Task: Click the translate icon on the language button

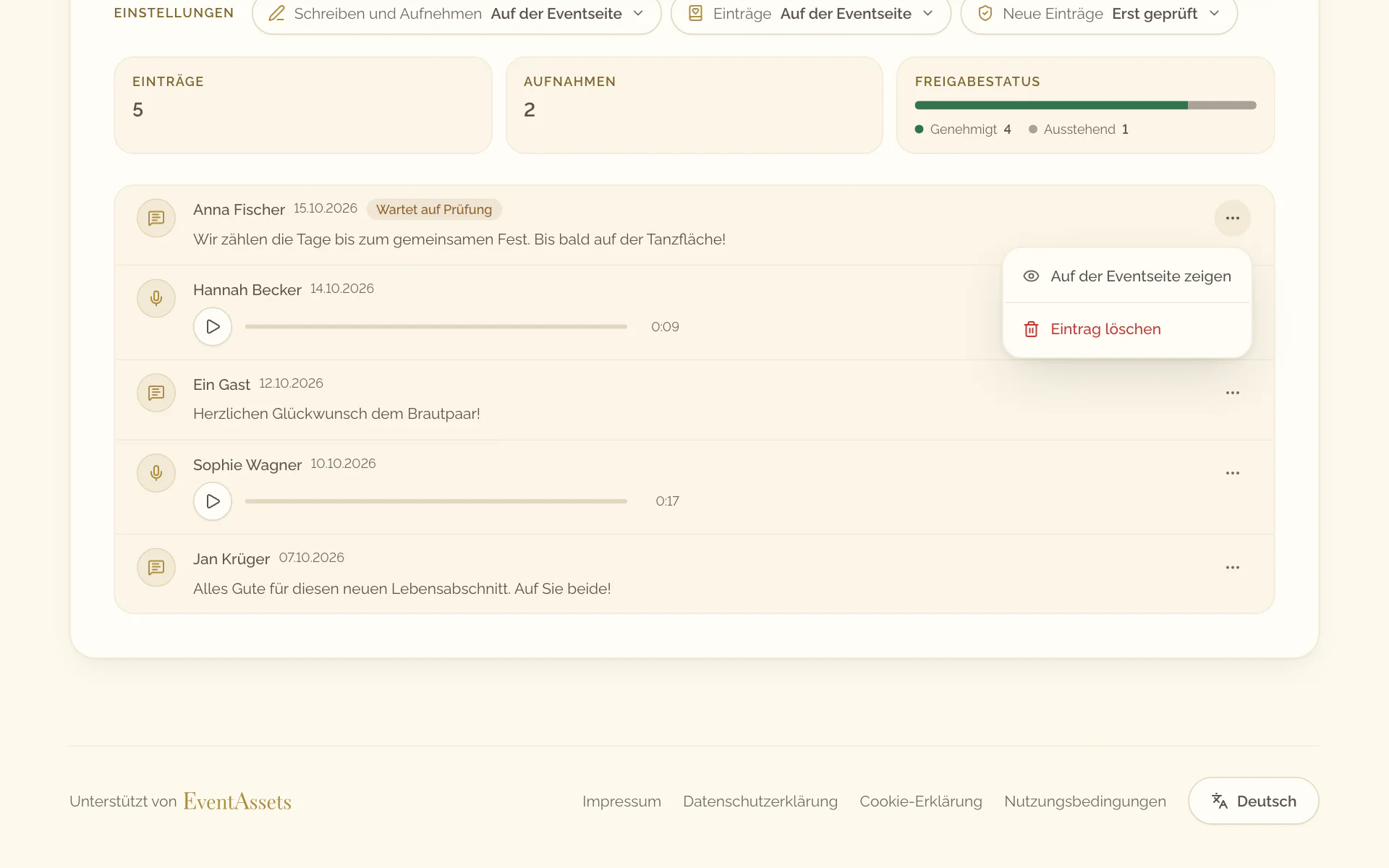Action: click(x=1220, y=801)
